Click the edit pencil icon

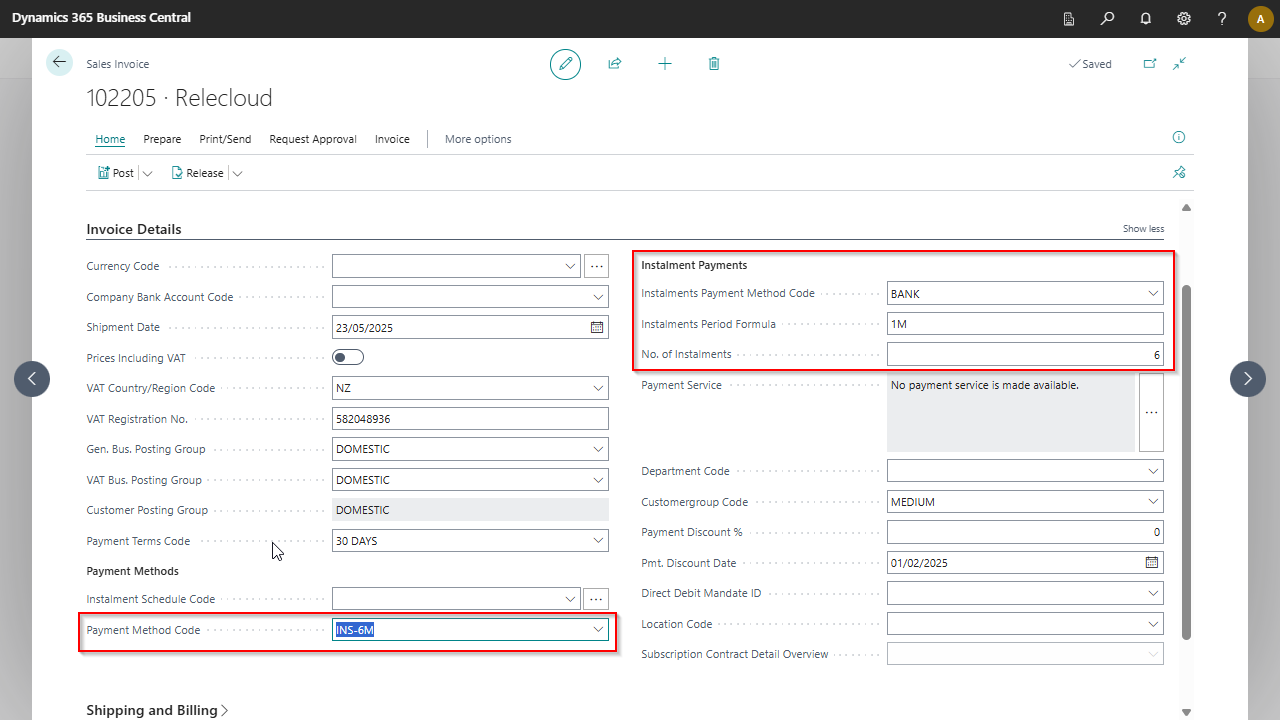click(x=565, y=64)
